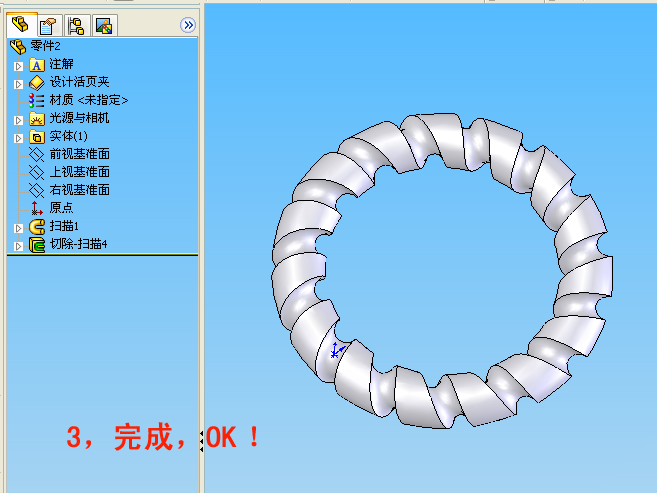Expand the 设计活页夹 tree node
The image size is (657, 493).
coord(18,84)
